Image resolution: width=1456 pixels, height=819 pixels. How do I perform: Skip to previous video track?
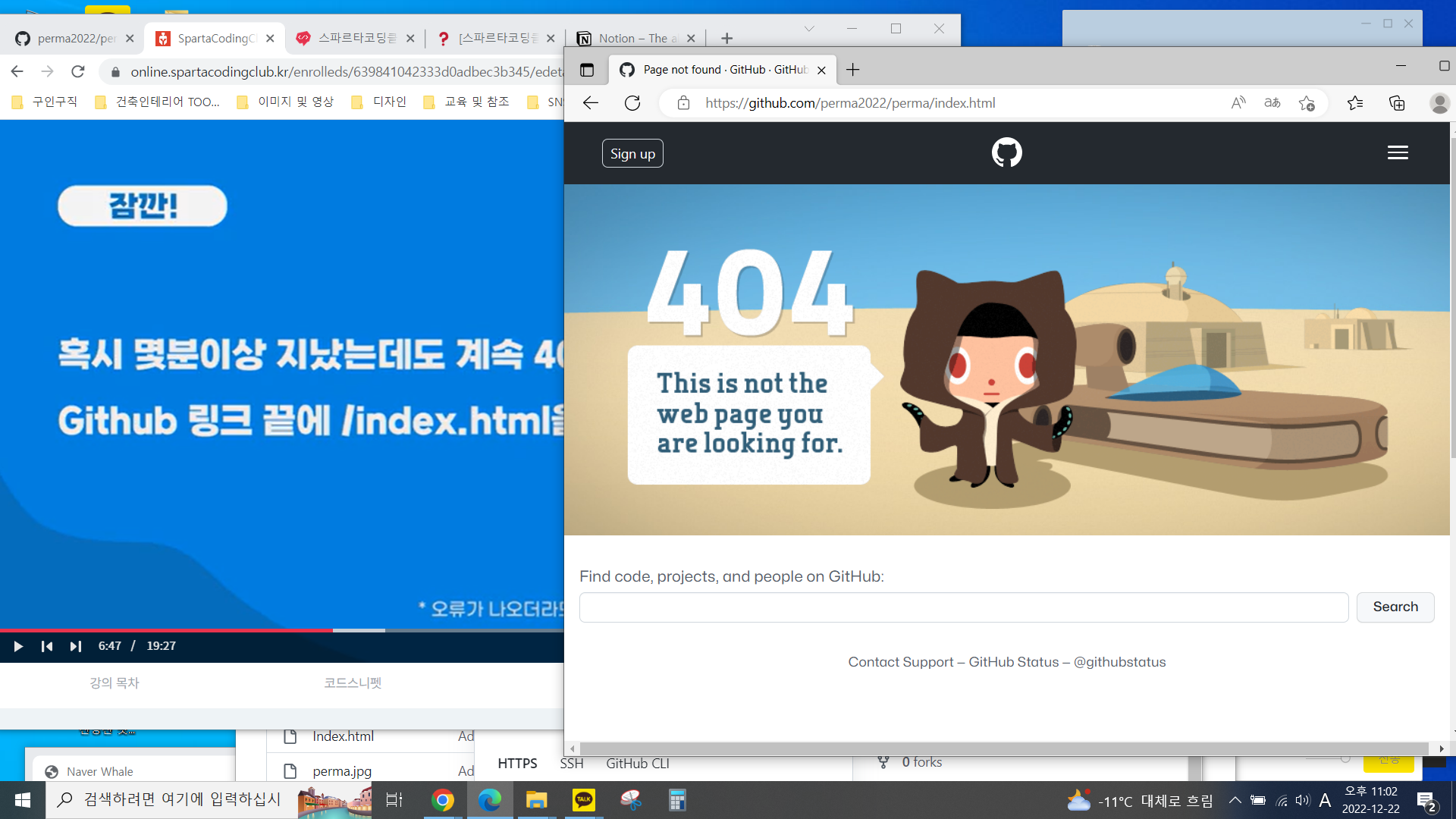click(x=47, y=646)
